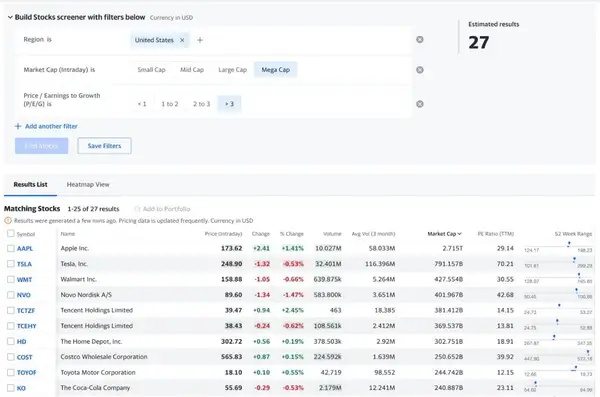Sort by Price (Intraday) column header

223,234
